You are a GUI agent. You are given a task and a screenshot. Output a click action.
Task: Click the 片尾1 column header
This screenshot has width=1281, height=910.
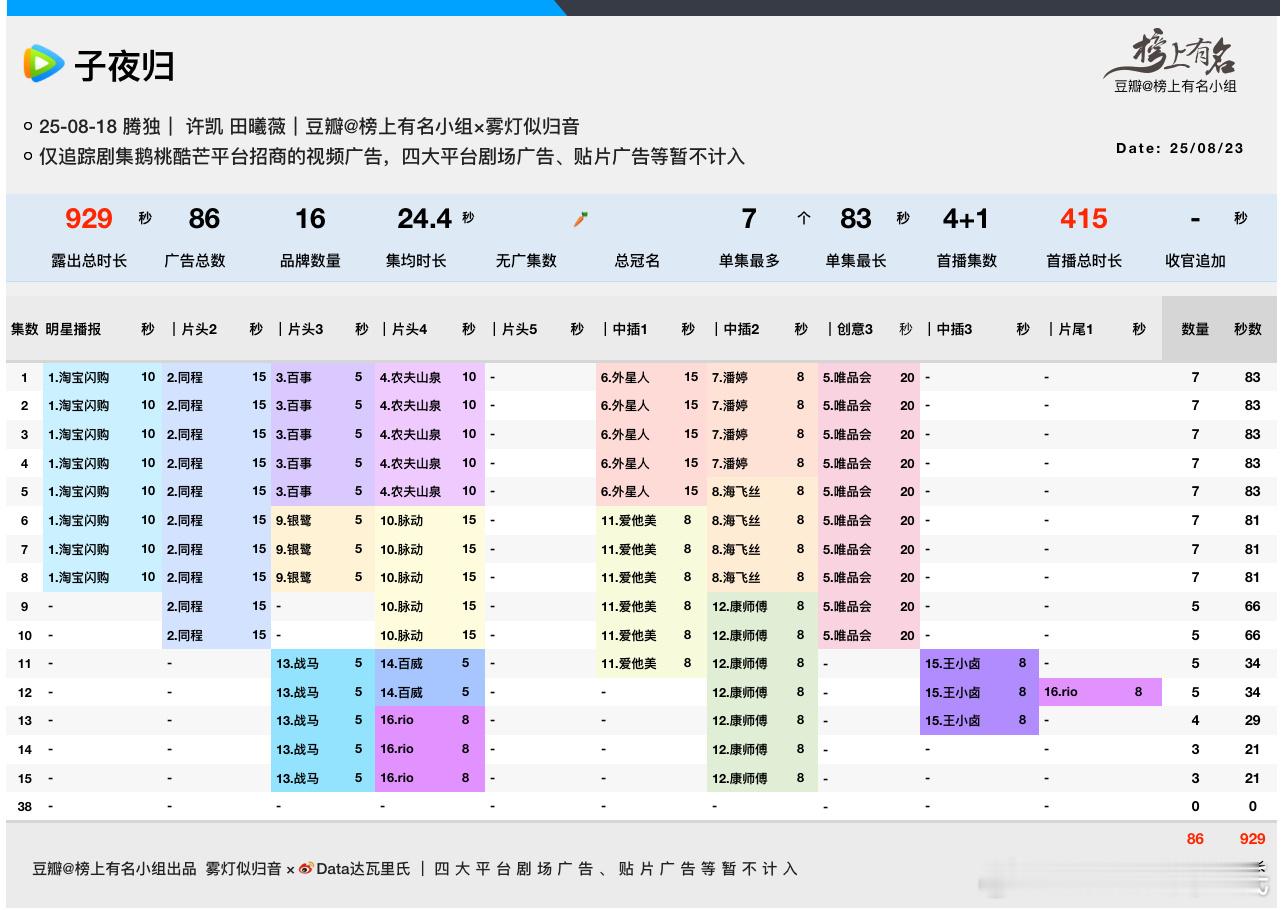[x=1076, y=329]
